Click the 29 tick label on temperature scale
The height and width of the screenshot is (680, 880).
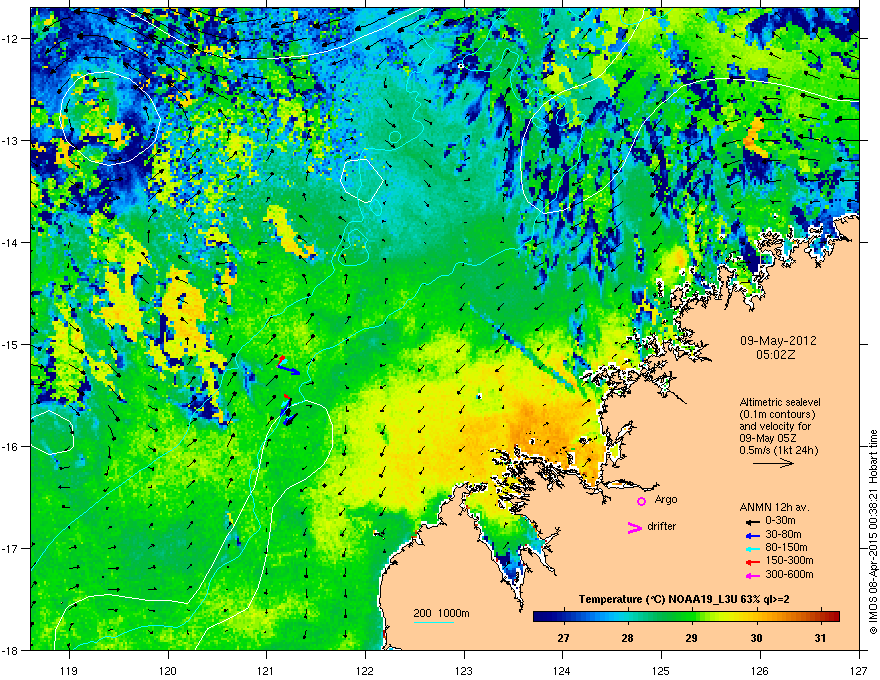point(692,638)
